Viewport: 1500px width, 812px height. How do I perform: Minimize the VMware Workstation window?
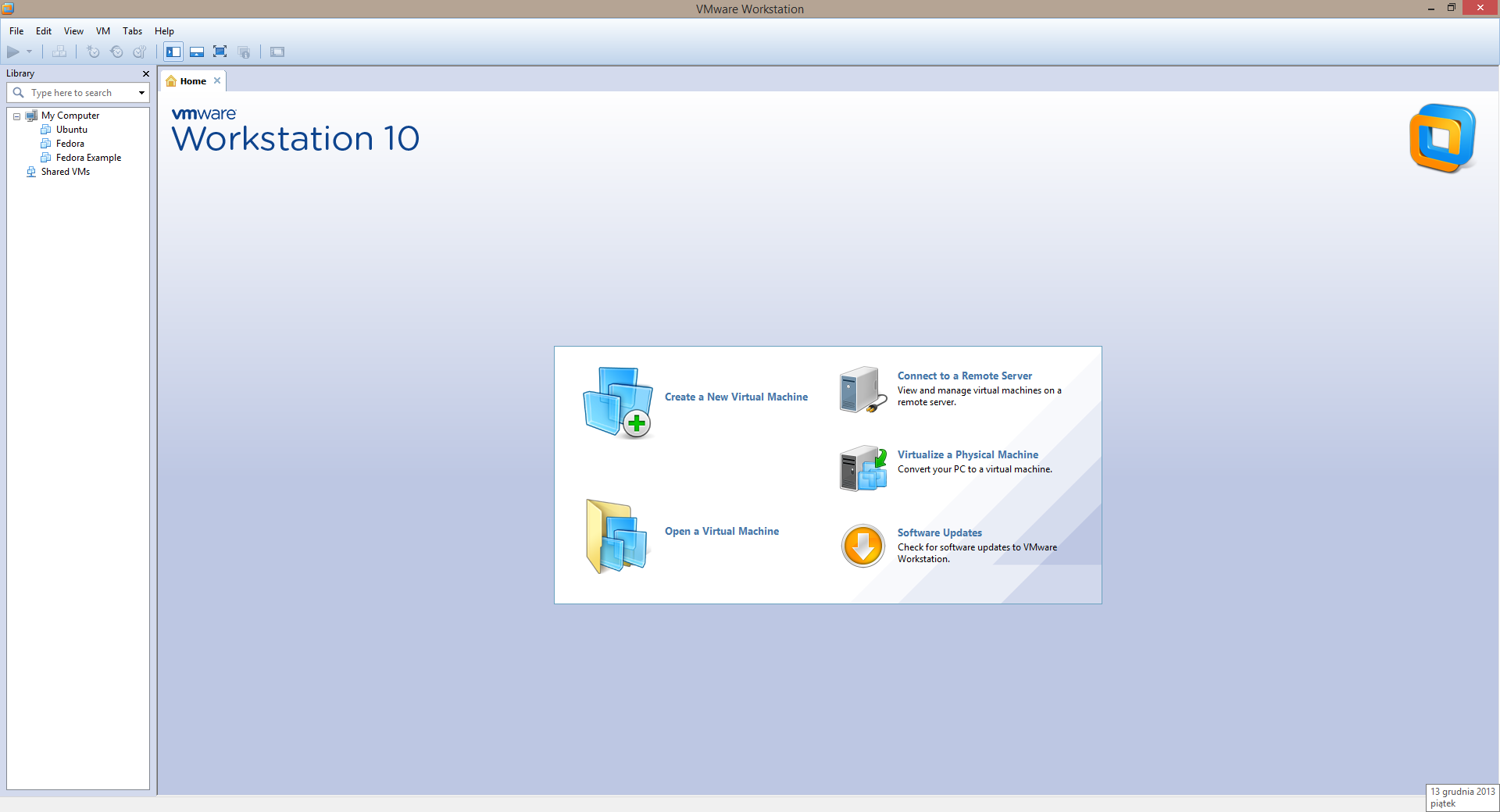[1430, 9]
